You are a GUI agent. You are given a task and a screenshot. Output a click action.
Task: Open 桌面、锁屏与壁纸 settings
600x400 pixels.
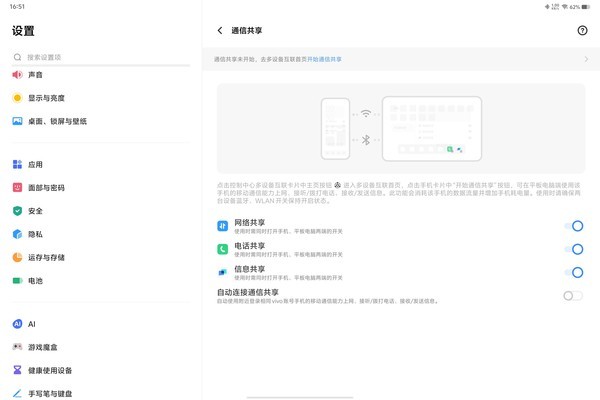[x=101, y=121]
